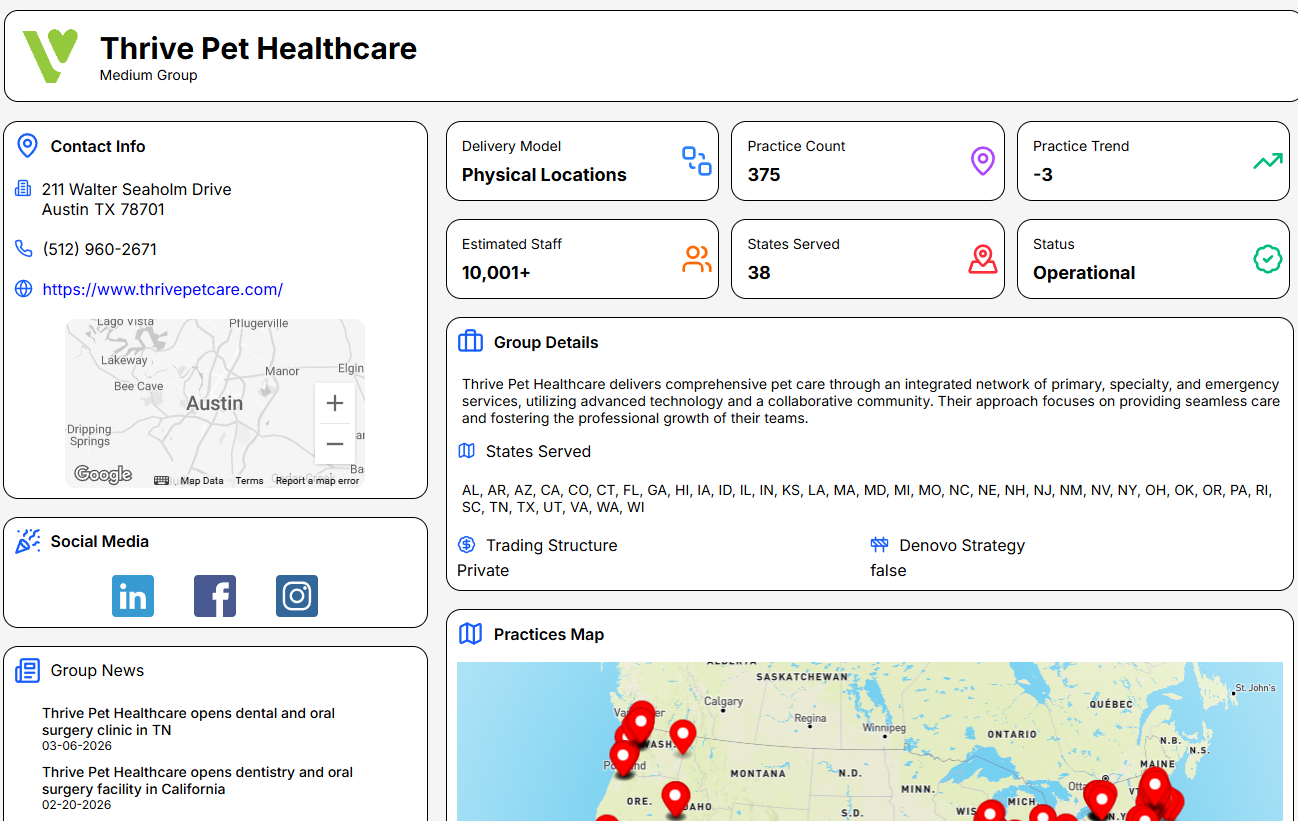Open the LinkedIn social media icon
Screen dimensions: 1298x821
tap(133, 595)
